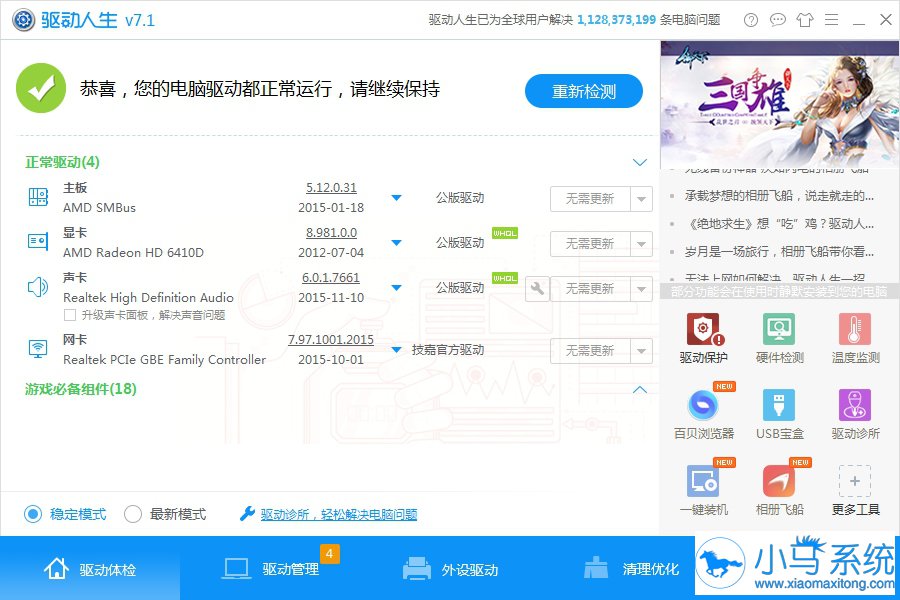
Task: Click the 网卡 network device icon
Action: point(38,349)
